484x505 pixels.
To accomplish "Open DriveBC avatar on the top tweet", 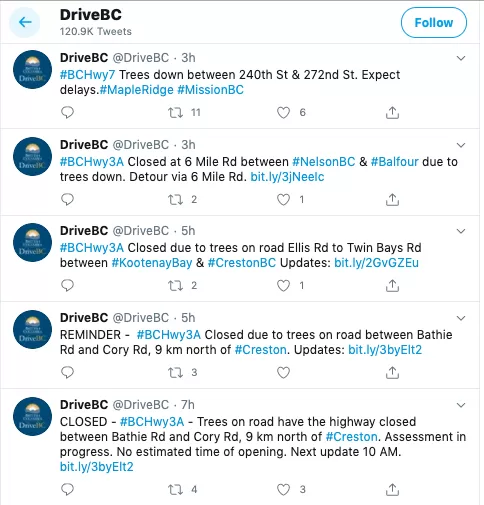I will (32, 69).
